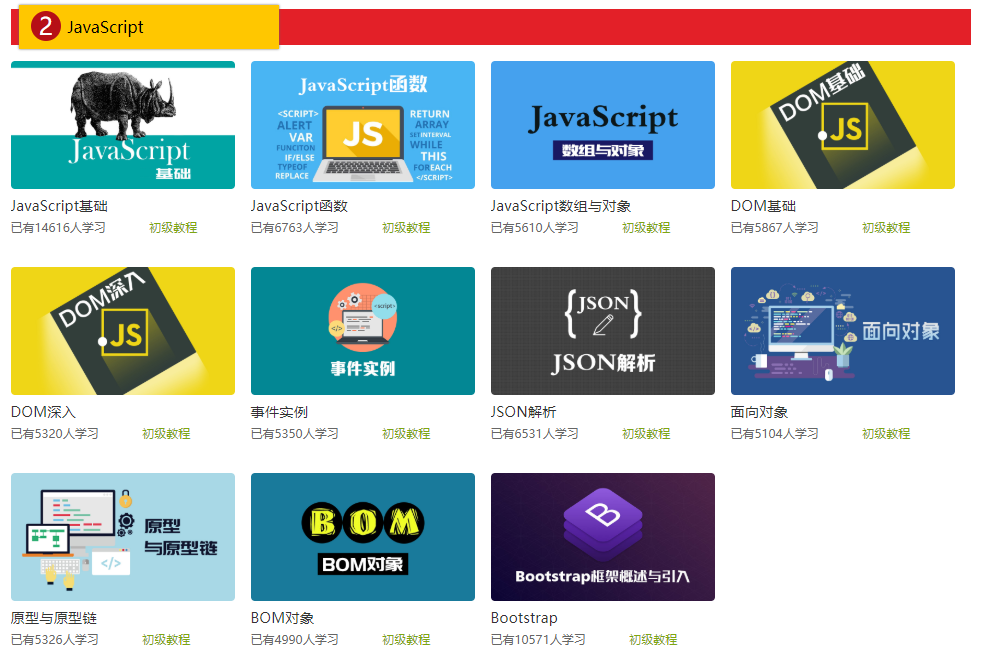The height and width of the screenshot is (655, 985).
Task: Open the JavaScript基础 course thumbnail
Action: point(123,125)
